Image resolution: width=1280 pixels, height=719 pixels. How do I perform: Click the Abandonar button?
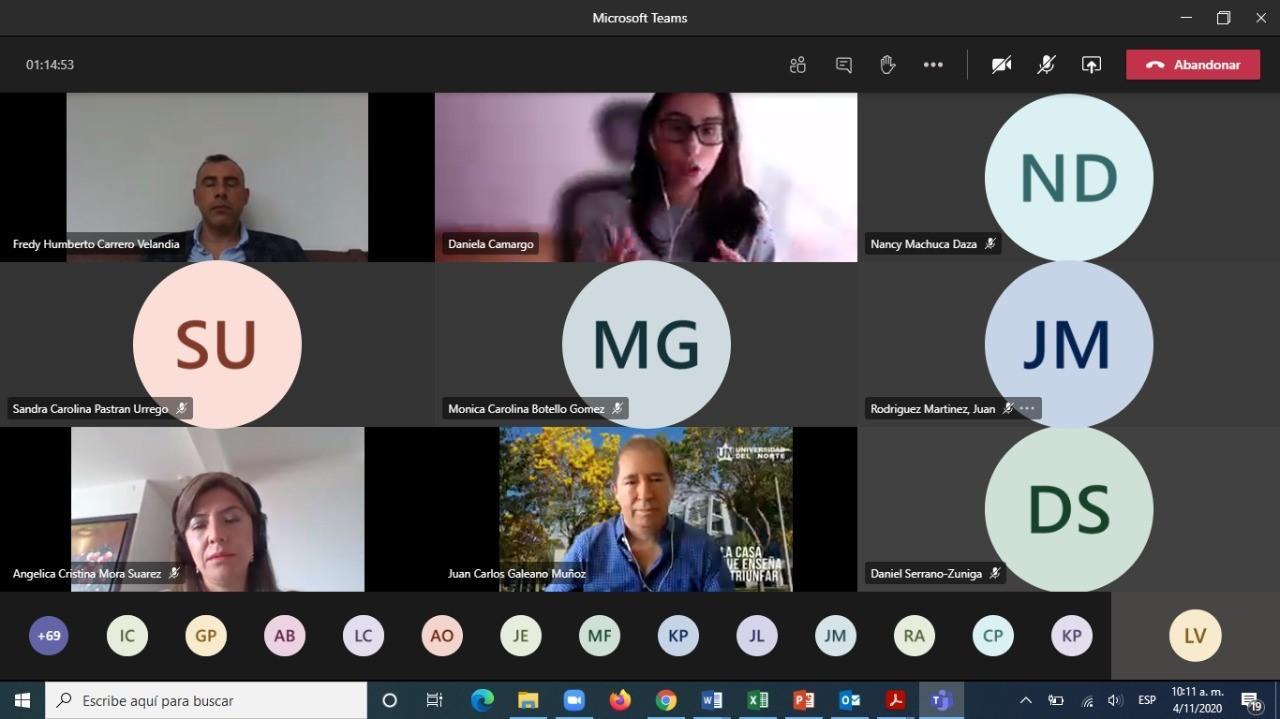[x=1192, y=65]
